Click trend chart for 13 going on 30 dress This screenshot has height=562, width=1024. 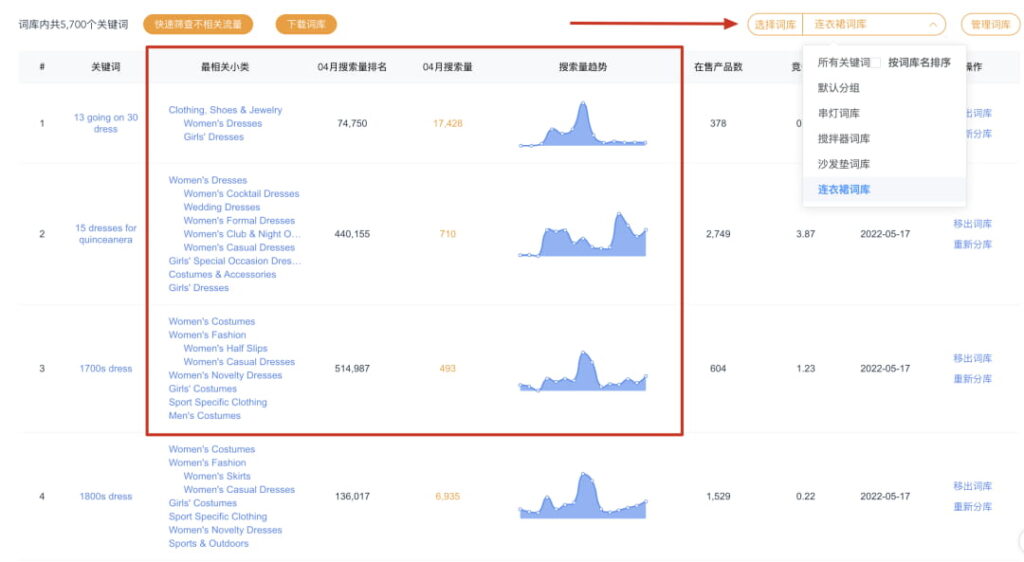(x=583, y=124)
